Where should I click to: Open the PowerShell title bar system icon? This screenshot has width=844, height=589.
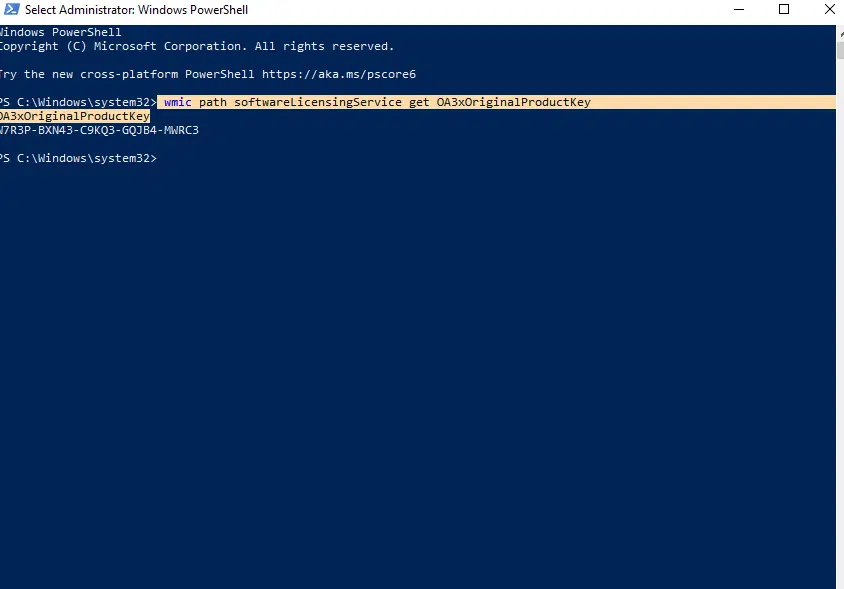[x=10, y=10]
